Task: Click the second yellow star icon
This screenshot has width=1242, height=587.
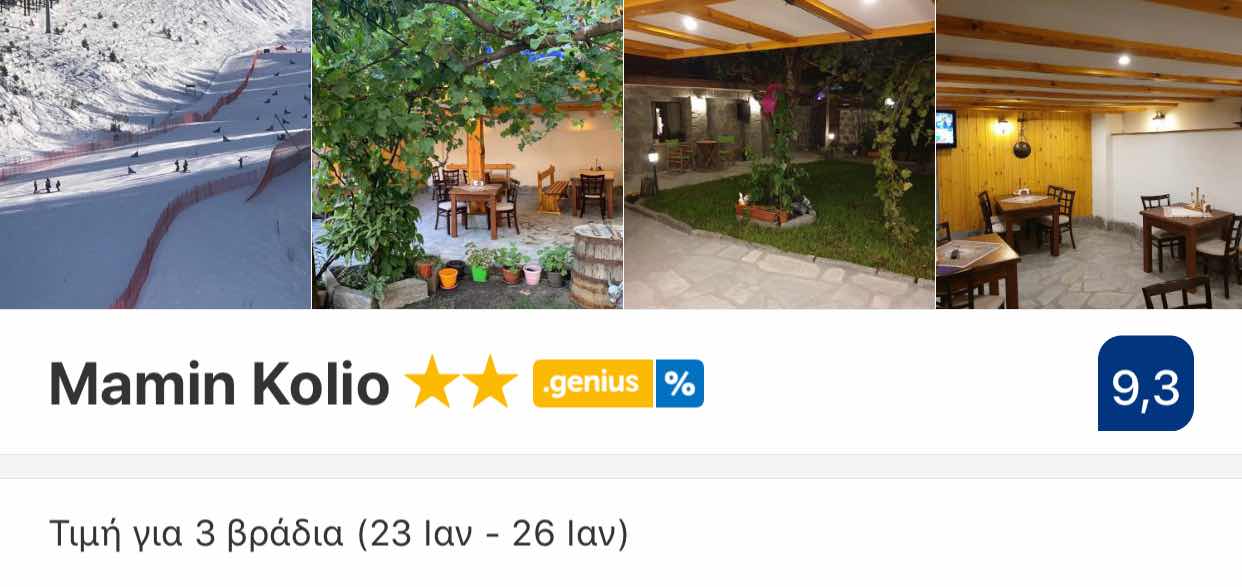Action: point(490,382)
